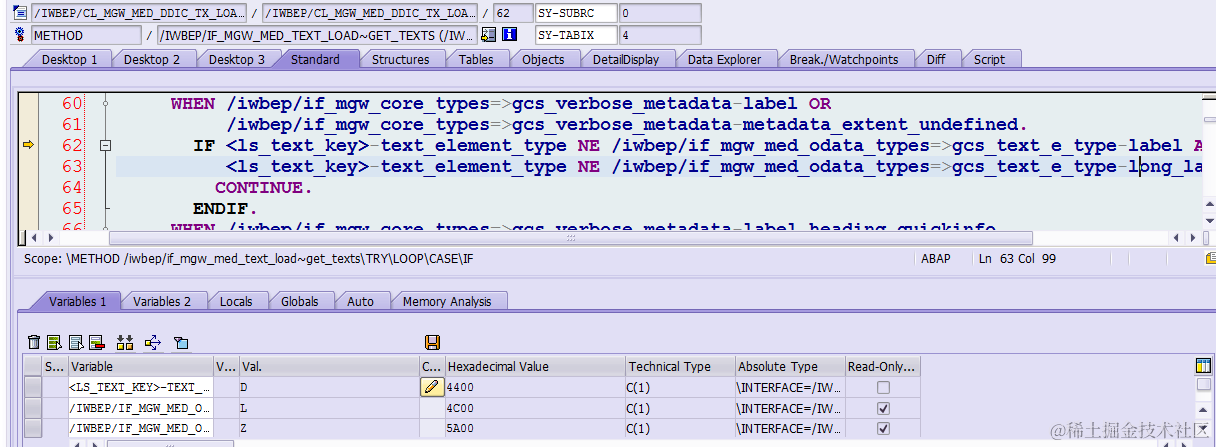Click pencil change icon for LS_TEXT_KEY row
This screenshot has width=1216, height=447.
pyautogui.click(x=431, y=387)
